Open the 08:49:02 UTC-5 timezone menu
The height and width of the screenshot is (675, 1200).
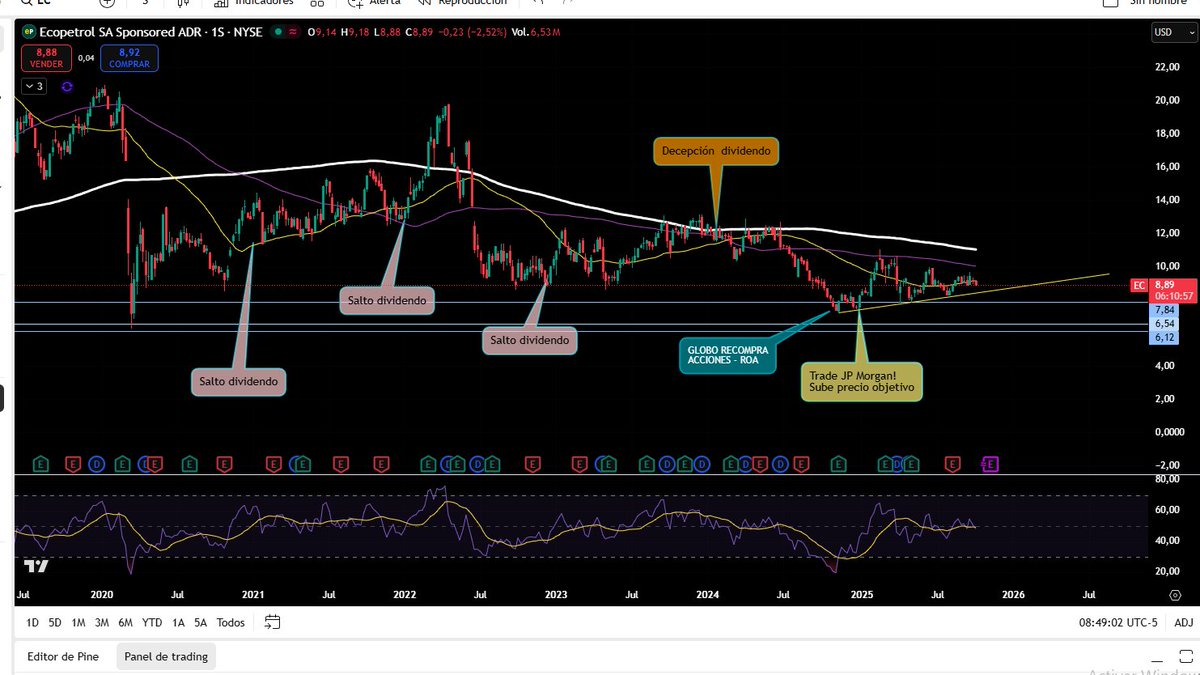1117,622
